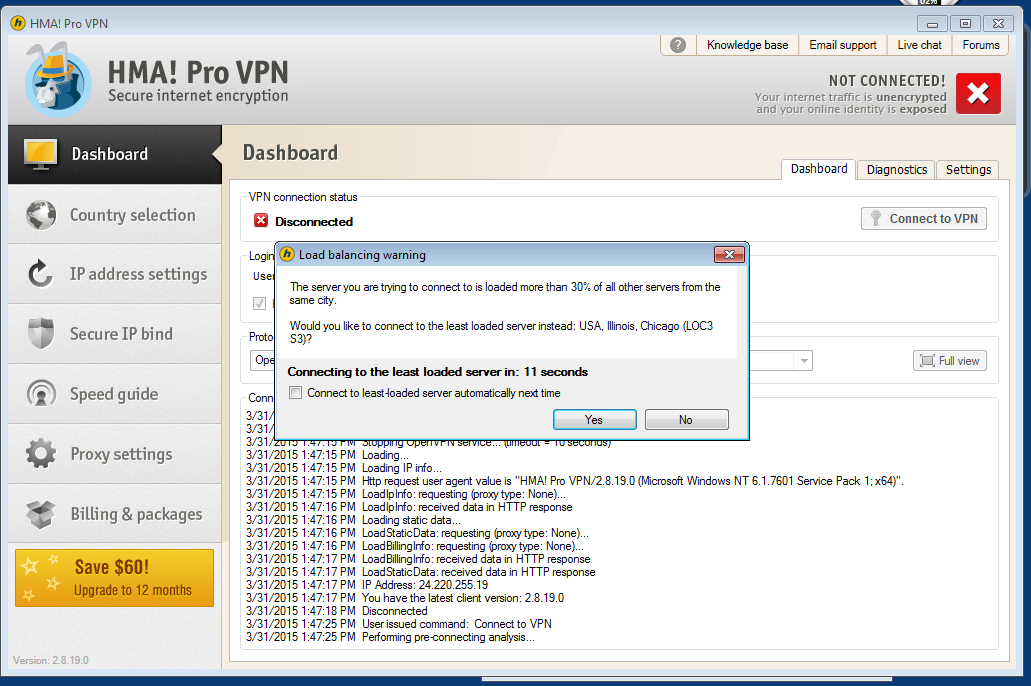This screenshot has height=686, width=1031.
Task: Click the "Loading static data..." log line
Action: coord(411,520)
